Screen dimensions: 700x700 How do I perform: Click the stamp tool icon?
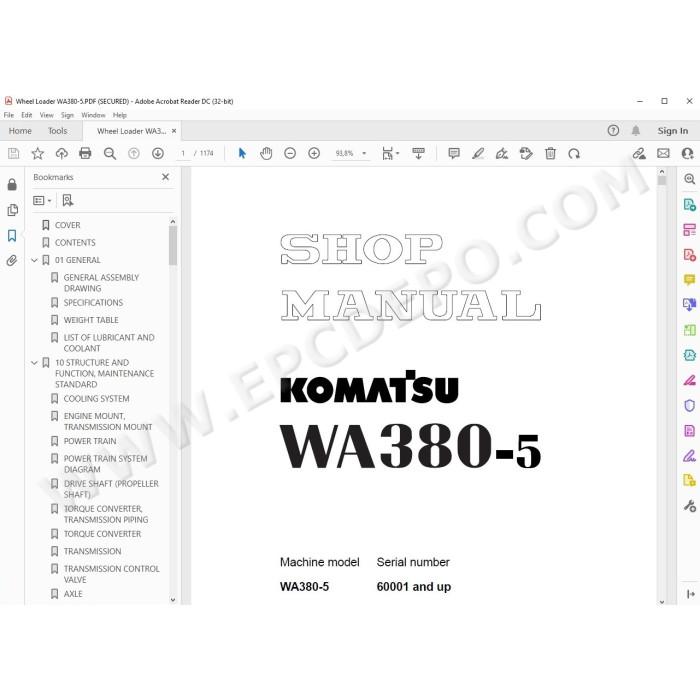pos(526,154)
